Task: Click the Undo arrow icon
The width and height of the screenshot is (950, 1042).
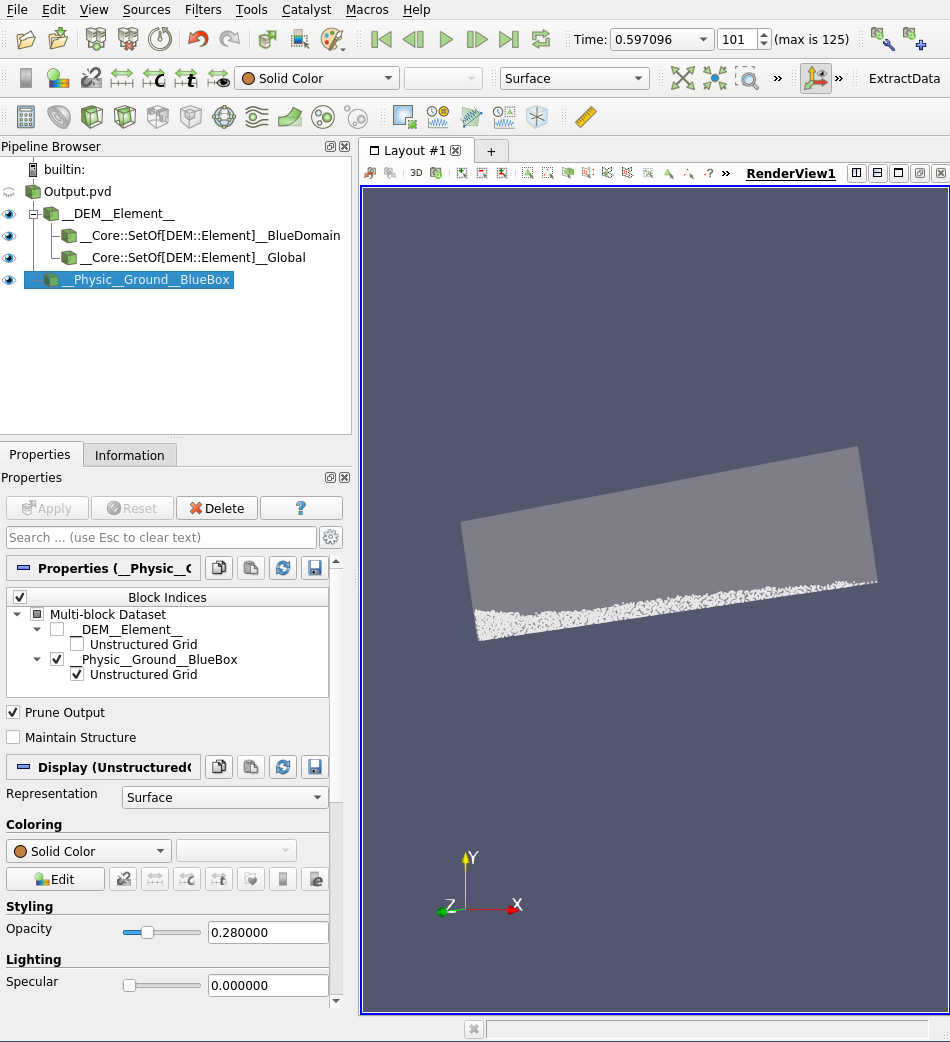Action: pos(198,39)
